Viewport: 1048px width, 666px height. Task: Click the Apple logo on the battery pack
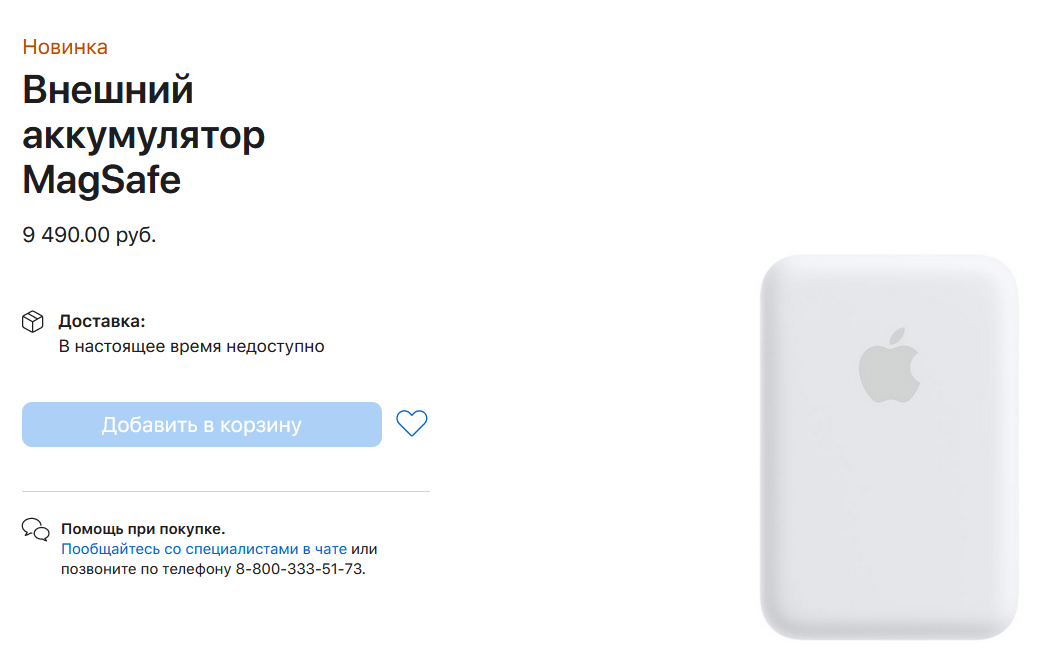click(x=889, y=365)
